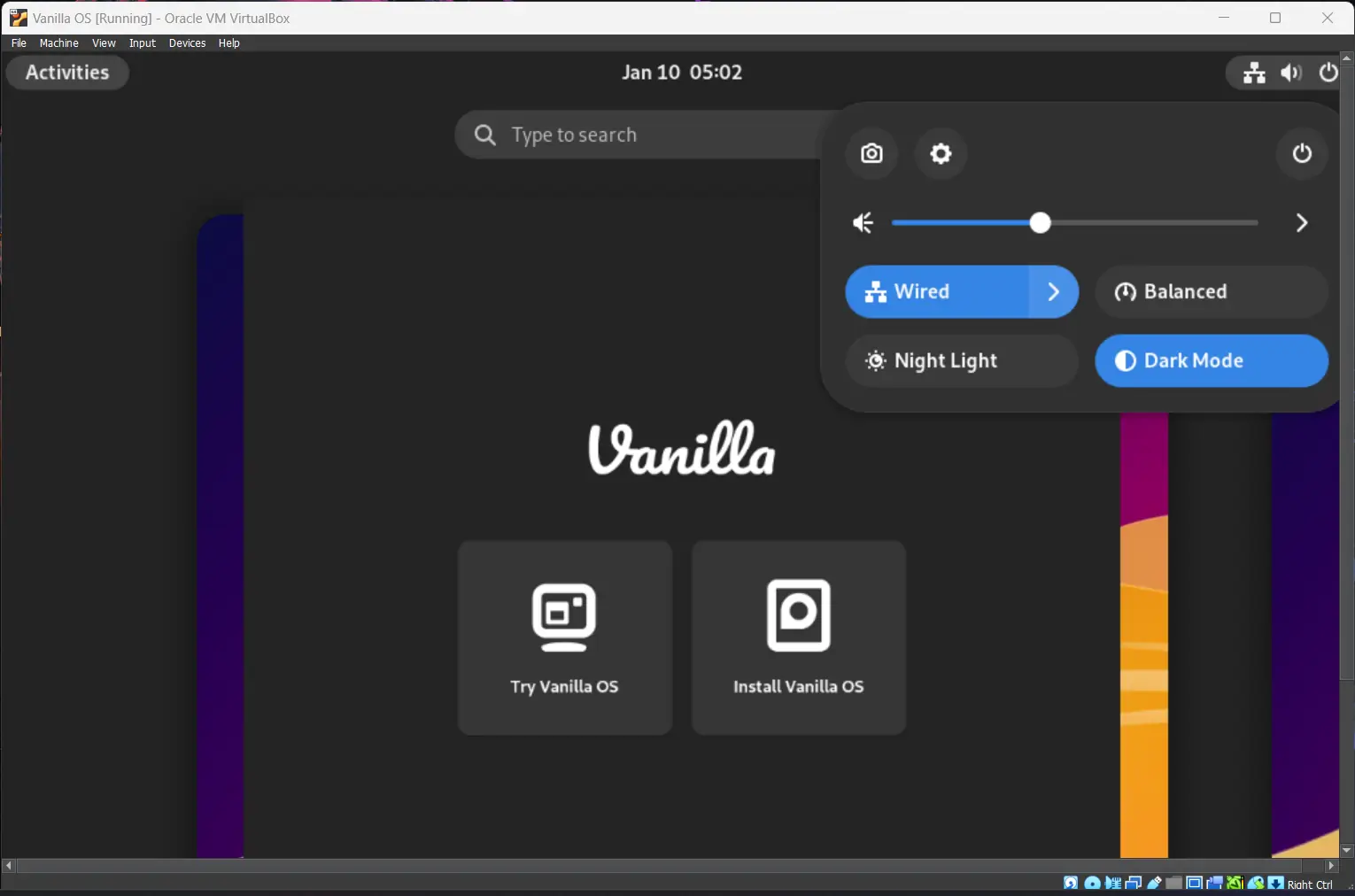Image resolution: width=1355 pixels, height=896 pixels.
Task: Open the Help menu
Action: pos(228,42)
